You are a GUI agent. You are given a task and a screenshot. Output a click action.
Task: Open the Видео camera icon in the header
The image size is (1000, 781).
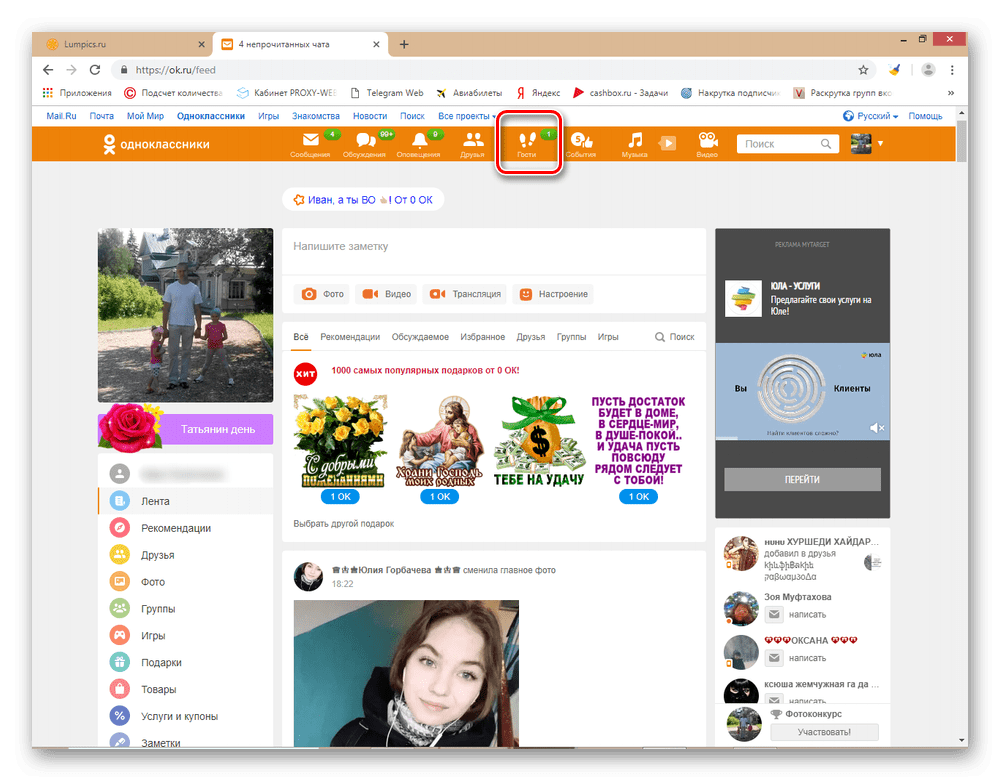707,141
